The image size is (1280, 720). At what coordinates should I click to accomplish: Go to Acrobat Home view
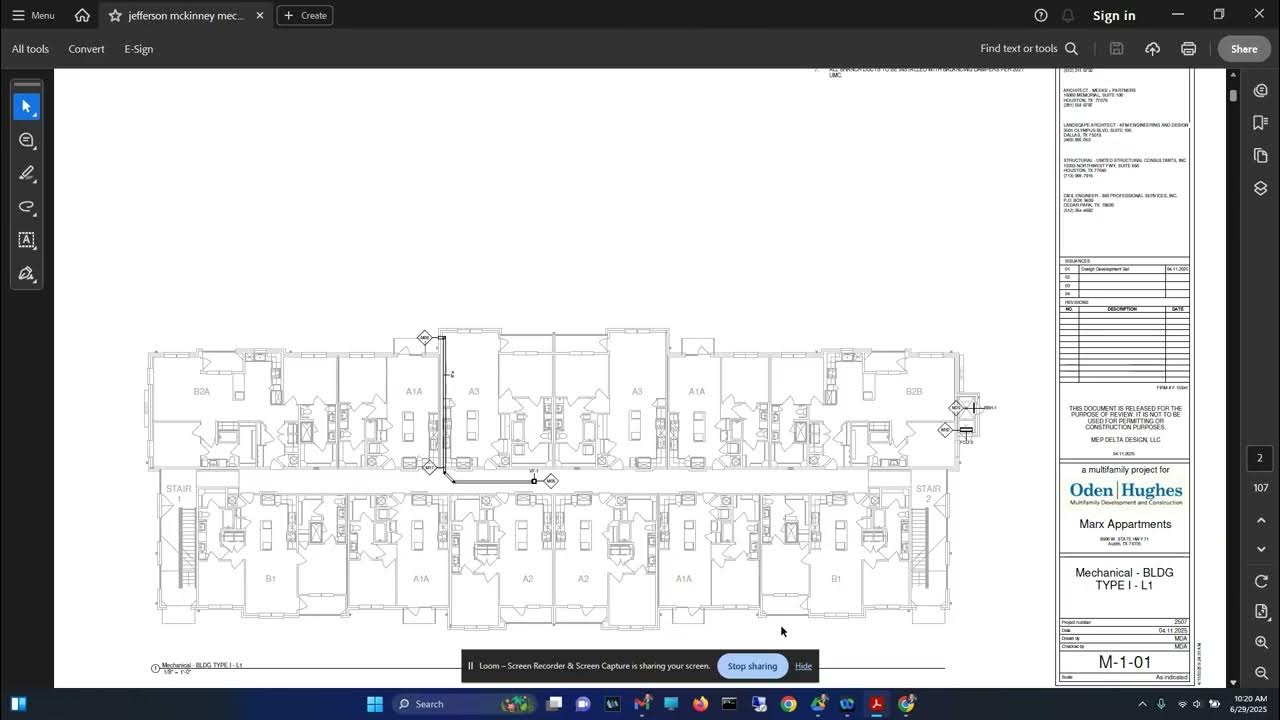pos(82,15)
